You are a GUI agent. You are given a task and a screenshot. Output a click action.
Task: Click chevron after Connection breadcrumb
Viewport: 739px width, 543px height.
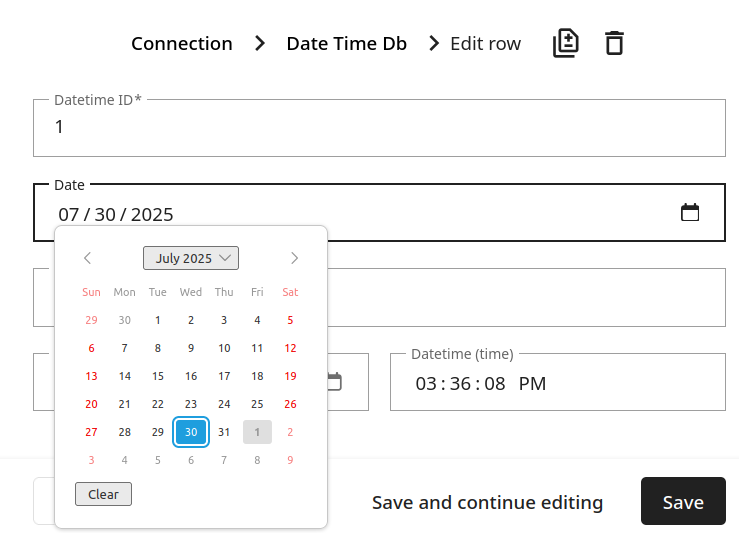(x=260, y=43)
